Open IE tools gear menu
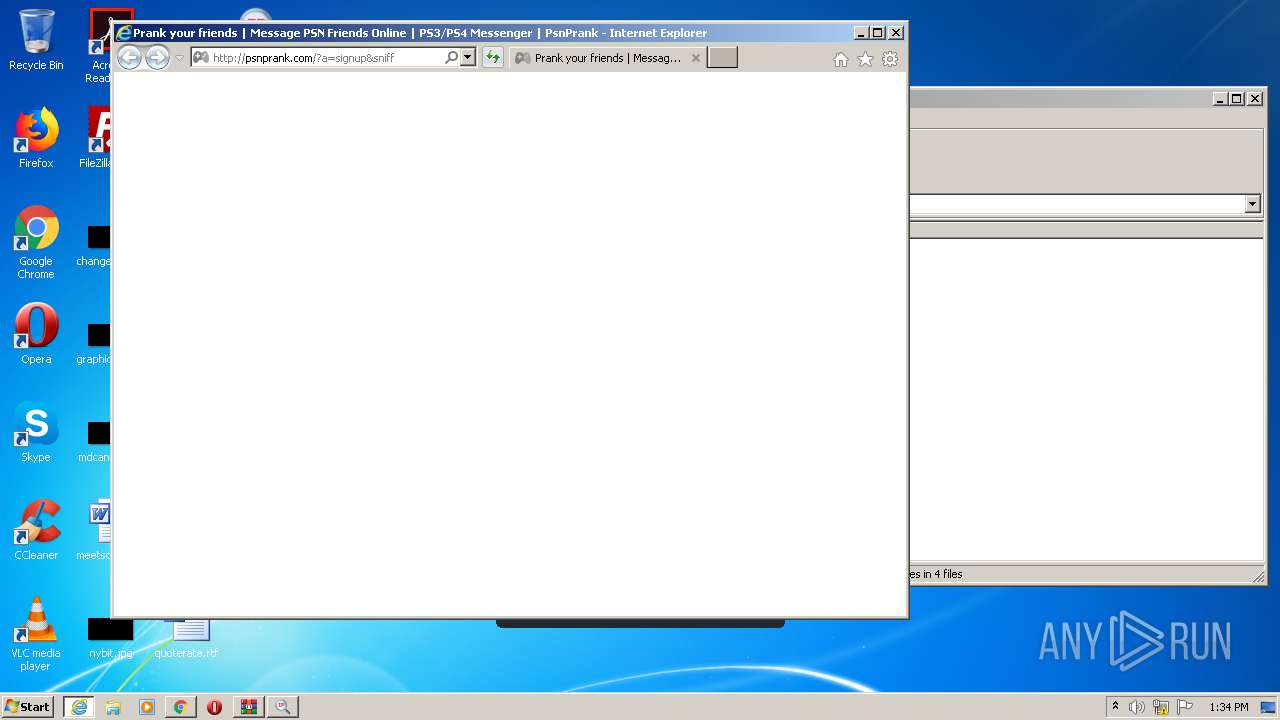 pos(890,60)
